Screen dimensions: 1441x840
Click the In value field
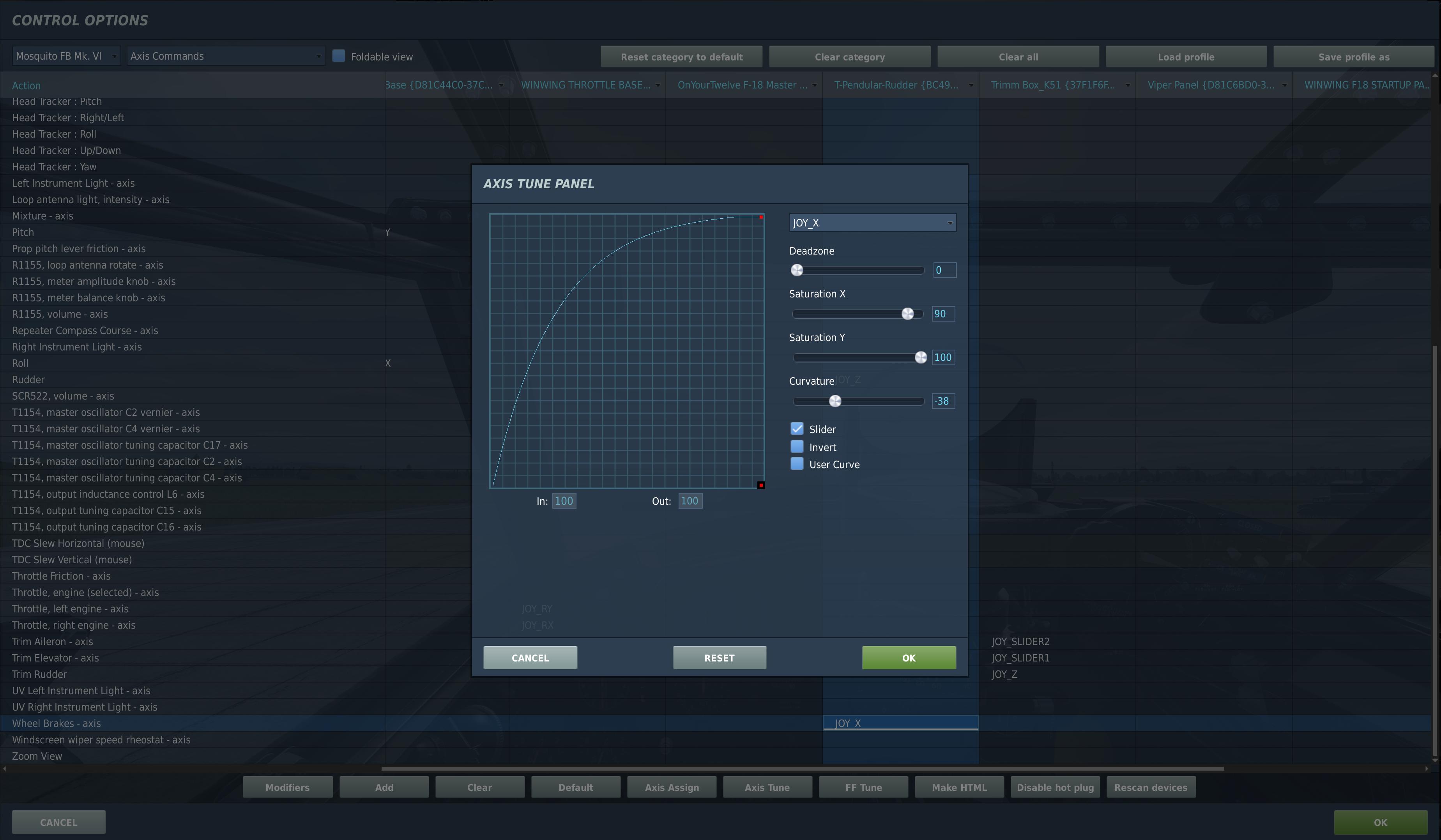[564, 501]
